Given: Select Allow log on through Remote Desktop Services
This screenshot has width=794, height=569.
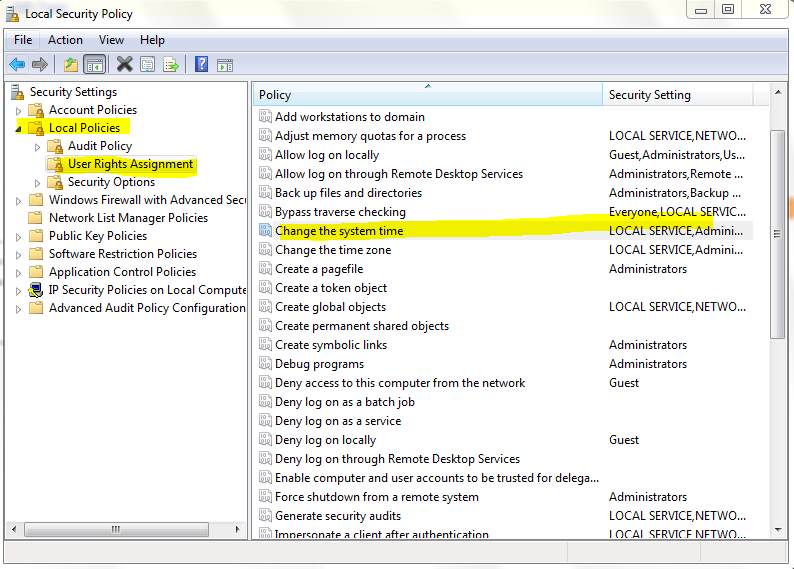Looking at the screenshot, I should click(399, 174).
